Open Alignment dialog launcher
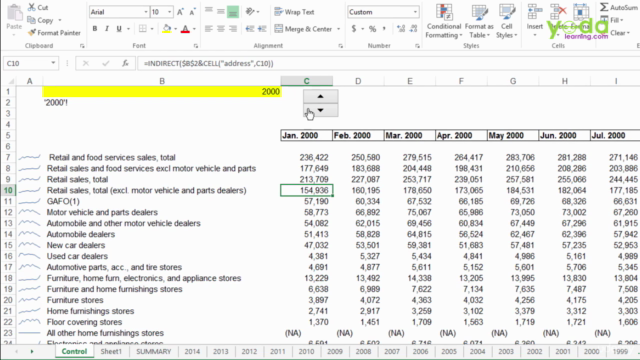The image size is (640, 360). pos(340,46)
